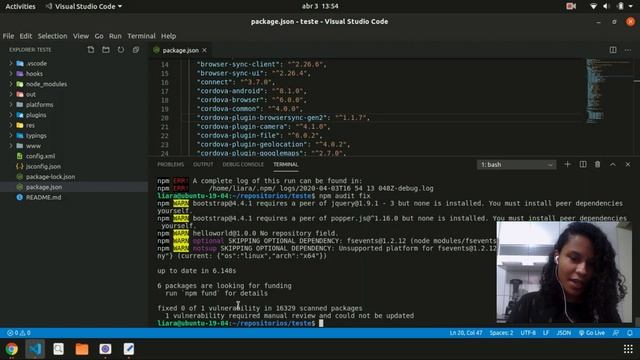The height and width of the screenshot is (360, 640).
Task: Collapse all folders in Explorer
Action: click(x=136, y=50)
